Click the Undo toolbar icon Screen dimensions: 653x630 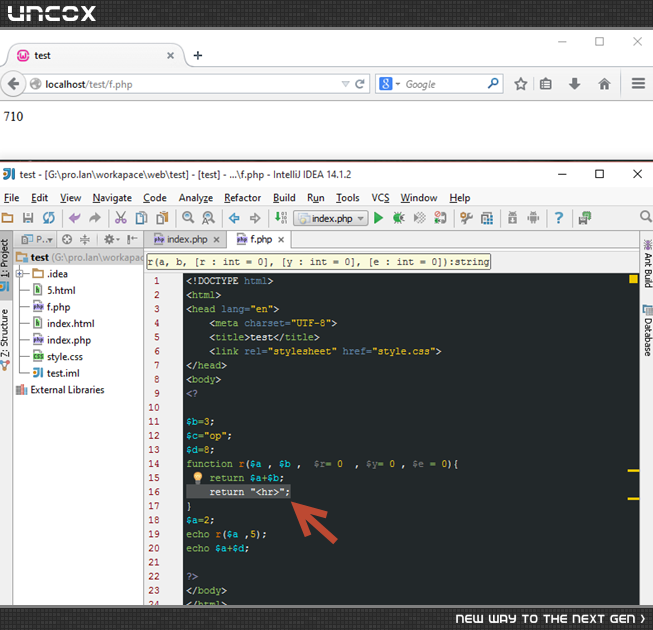pos(75,217)
